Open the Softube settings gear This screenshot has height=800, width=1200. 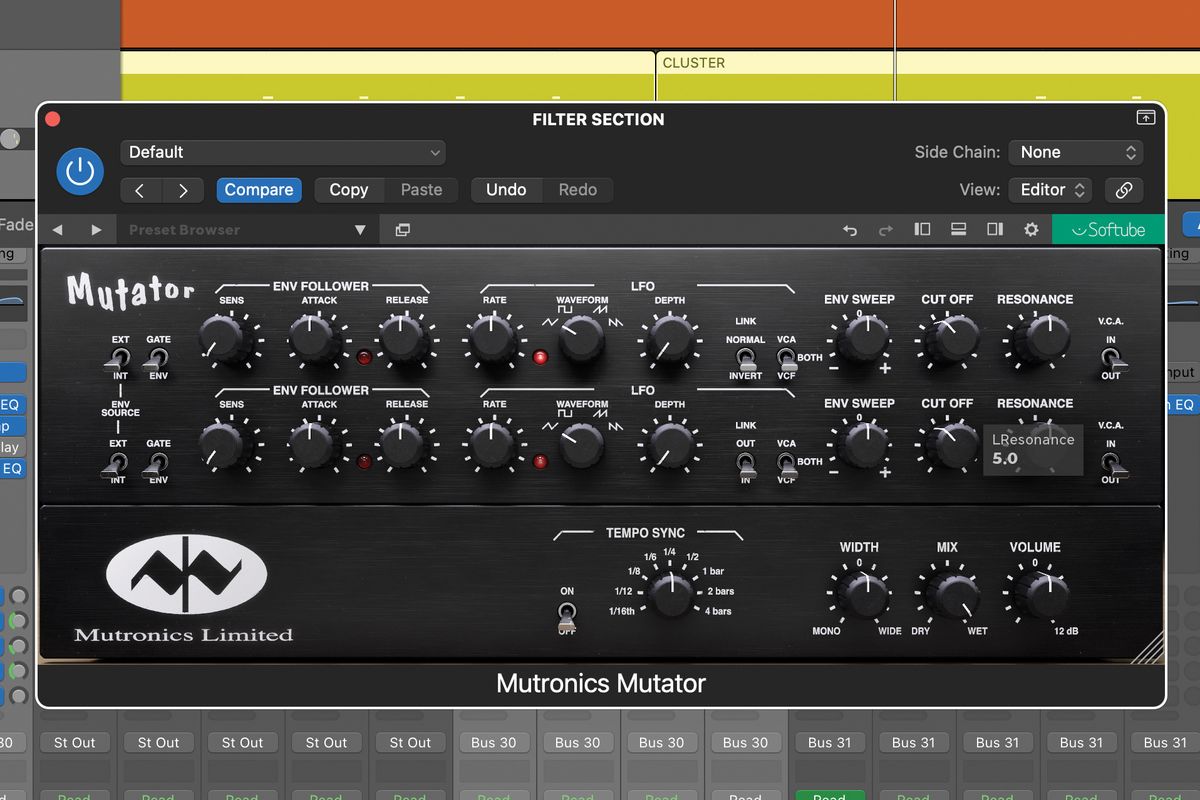click(1031, 229)
